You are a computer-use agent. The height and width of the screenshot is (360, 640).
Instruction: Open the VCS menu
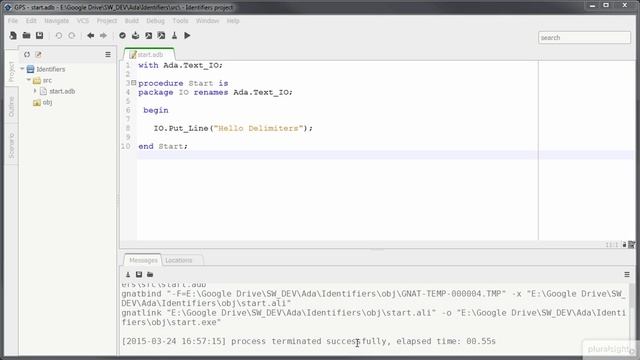(83, 21)
